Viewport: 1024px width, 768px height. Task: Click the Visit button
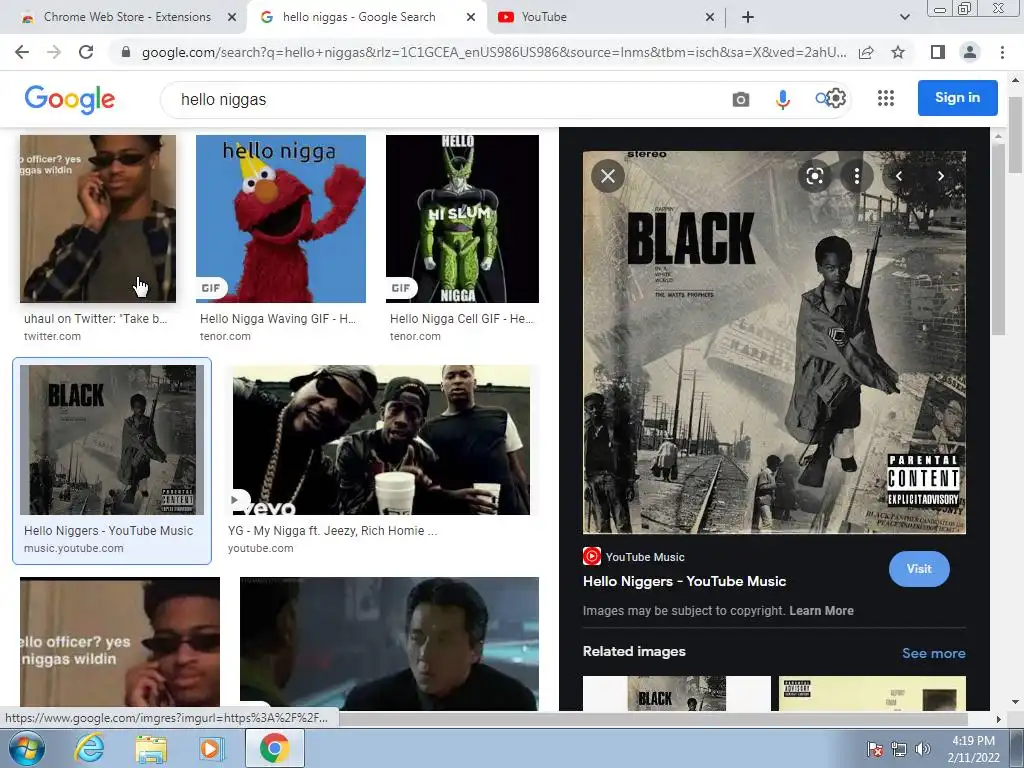(919, 569)
